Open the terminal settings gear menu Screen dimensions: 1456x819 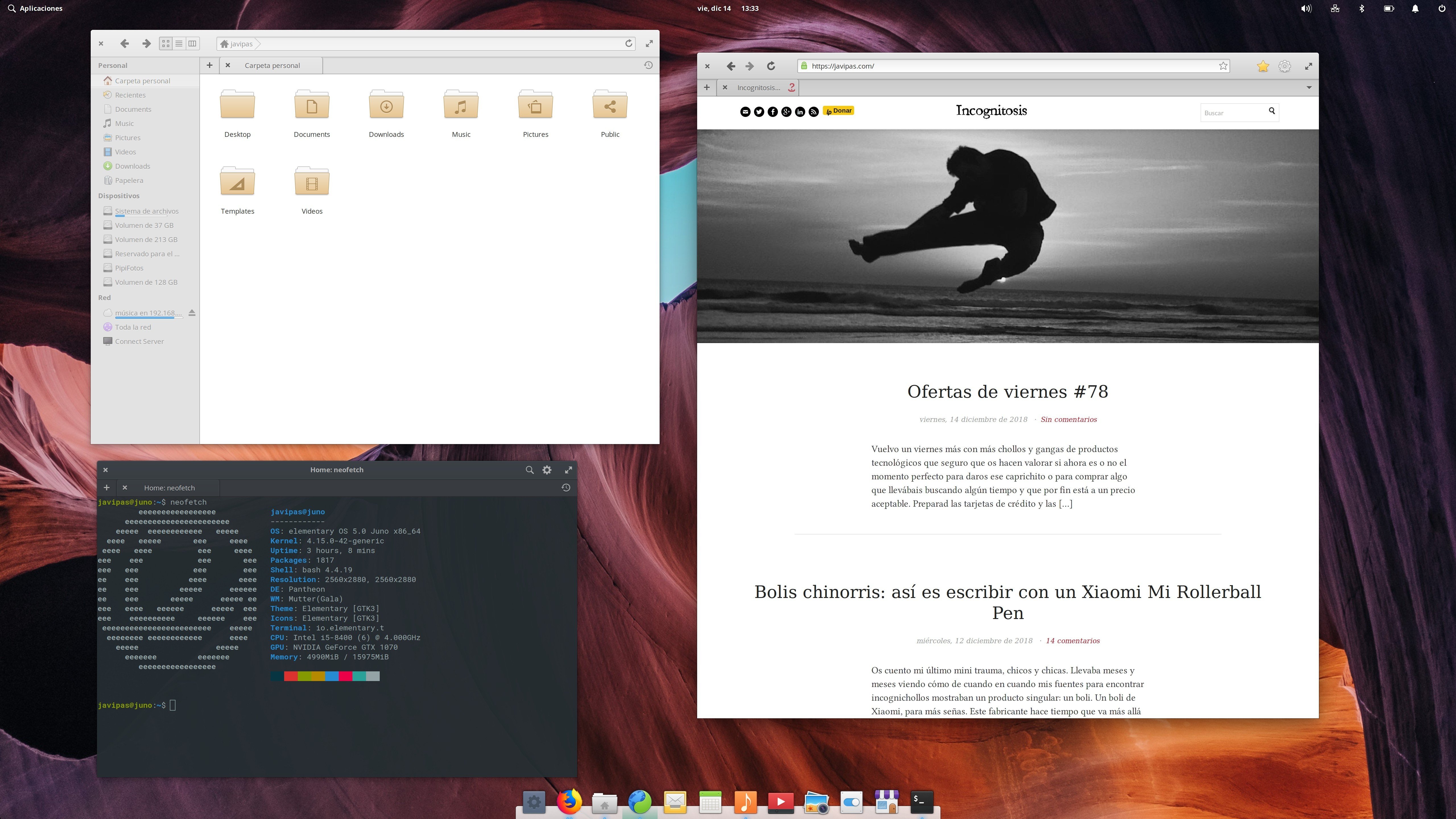pos(547,470)
